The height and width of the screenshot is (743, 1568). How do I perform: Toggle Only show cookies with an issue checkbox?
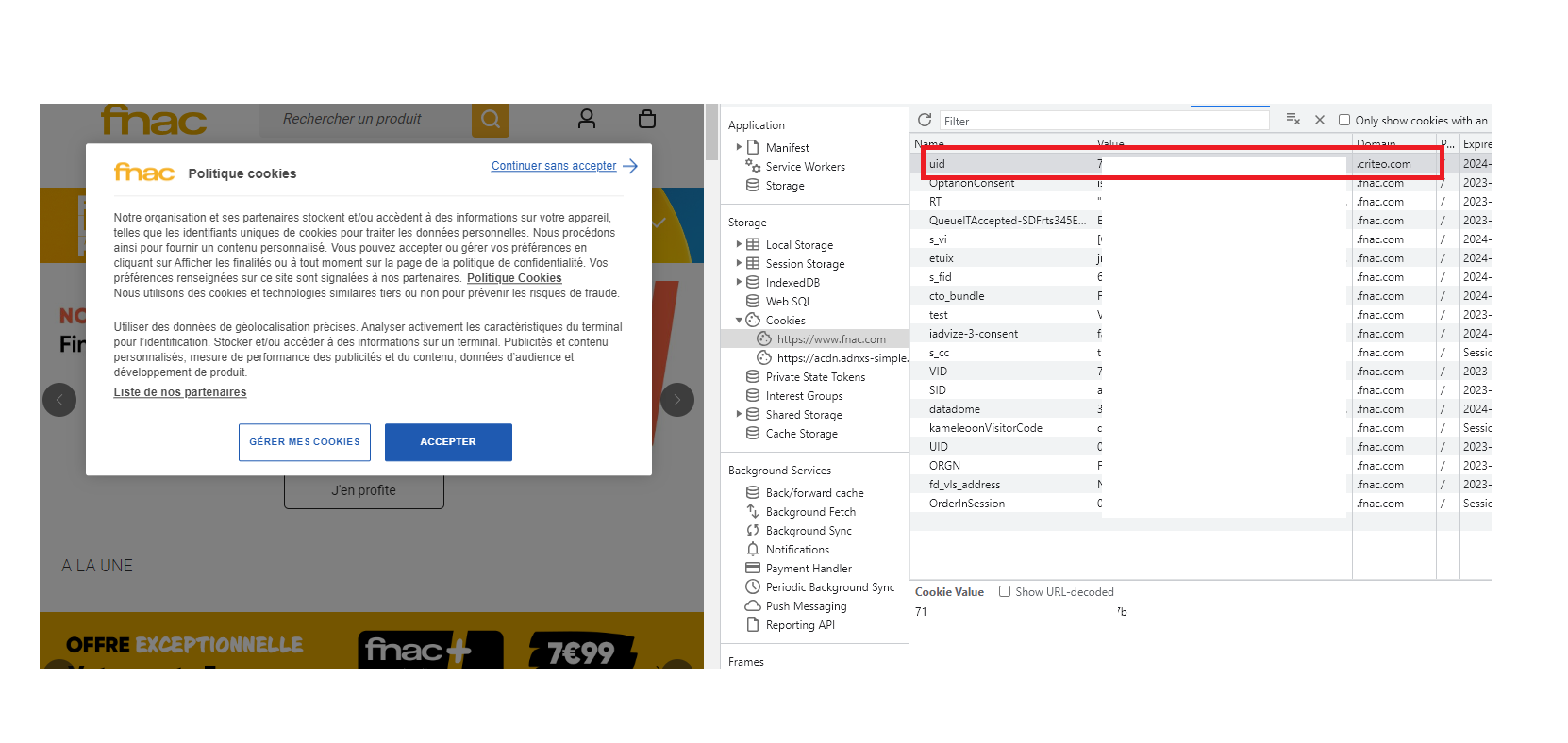click(1344, 120)
